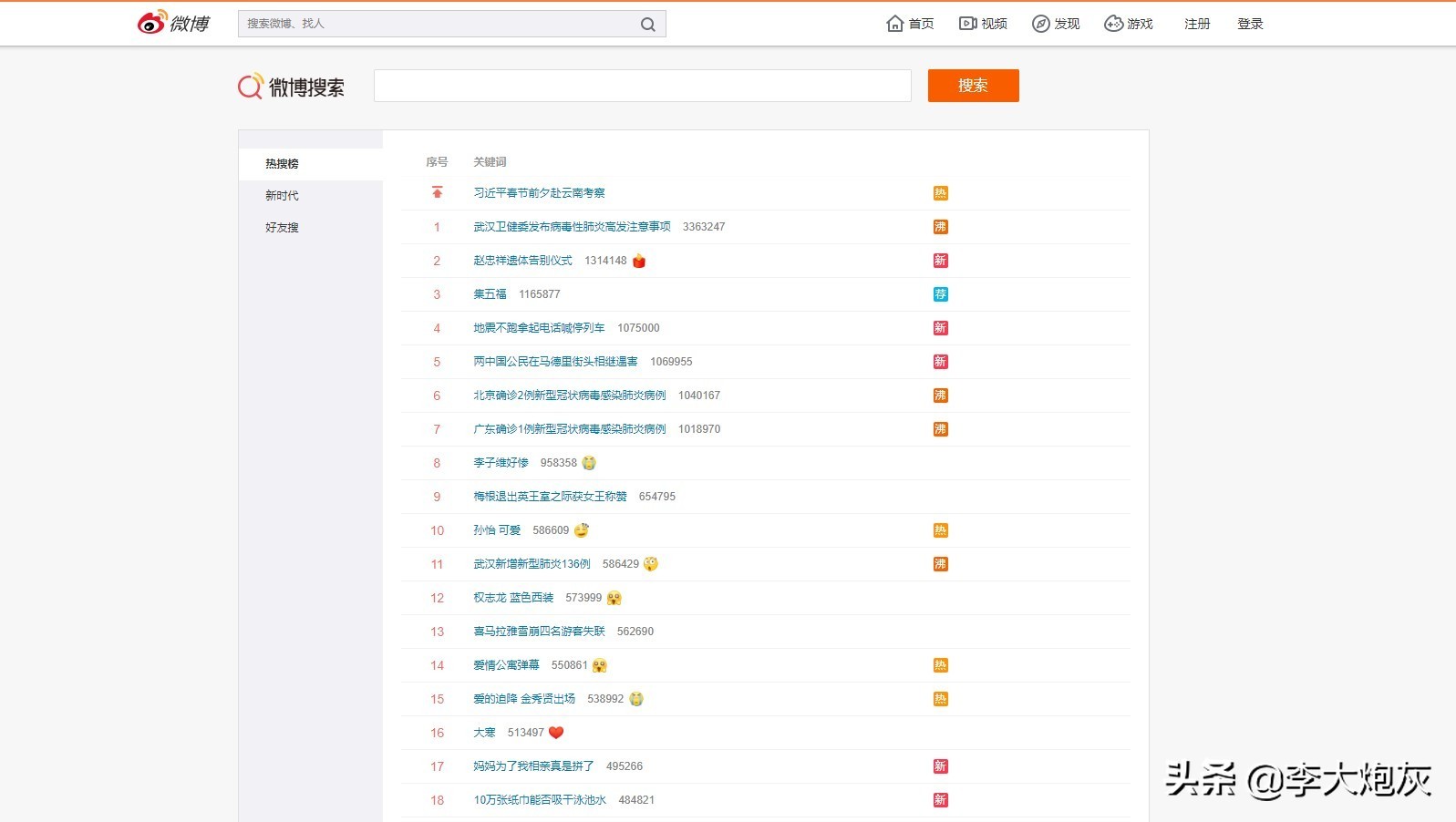The height and width of the screenshot is (822, 1456).
Task: Click the 微博搜索 logo
Action: tap(291, 87)
